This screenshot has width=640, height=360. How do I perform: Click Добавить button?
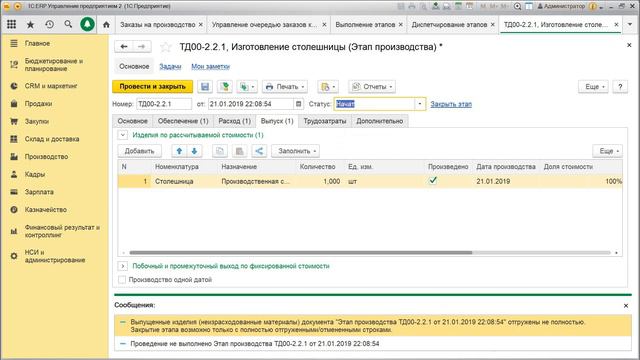coord(140,151)
